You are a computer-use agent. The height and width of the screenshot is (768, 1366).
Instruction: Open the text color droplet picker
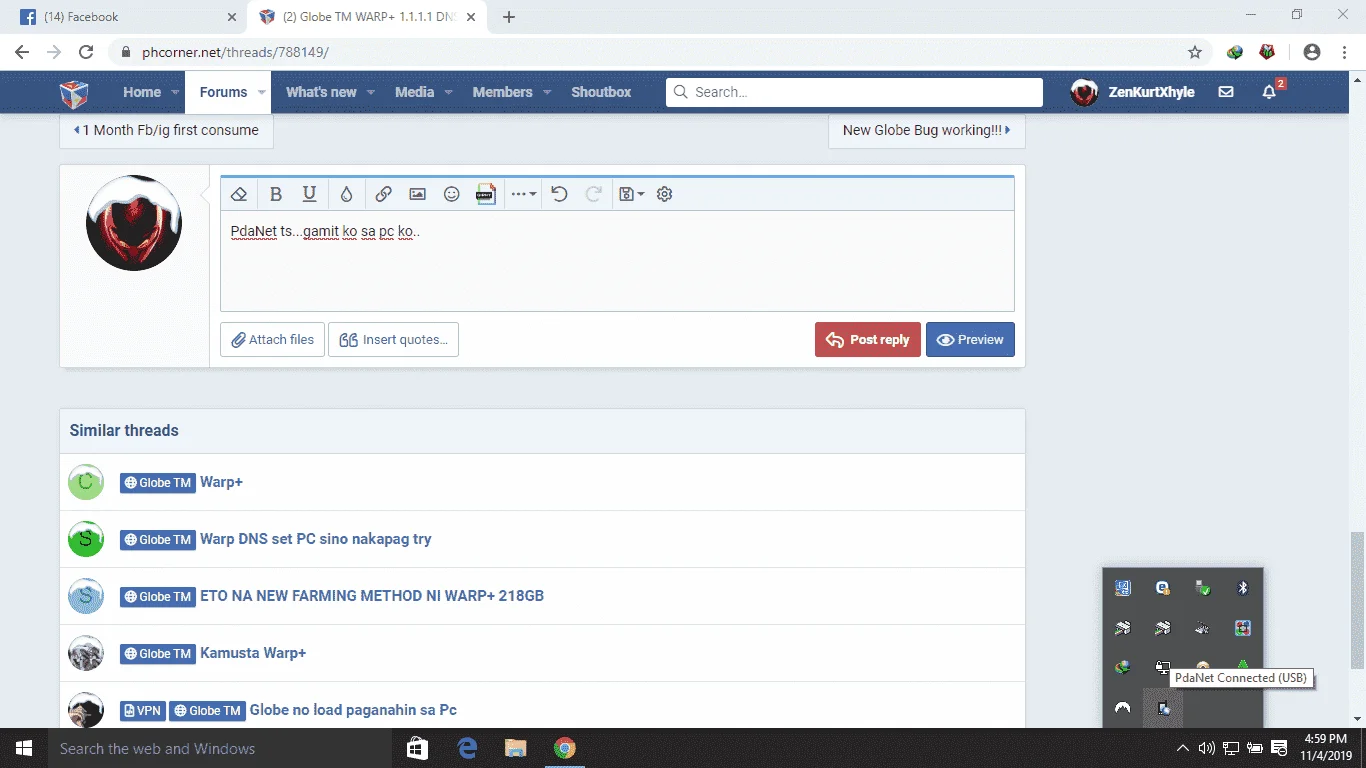346,194
